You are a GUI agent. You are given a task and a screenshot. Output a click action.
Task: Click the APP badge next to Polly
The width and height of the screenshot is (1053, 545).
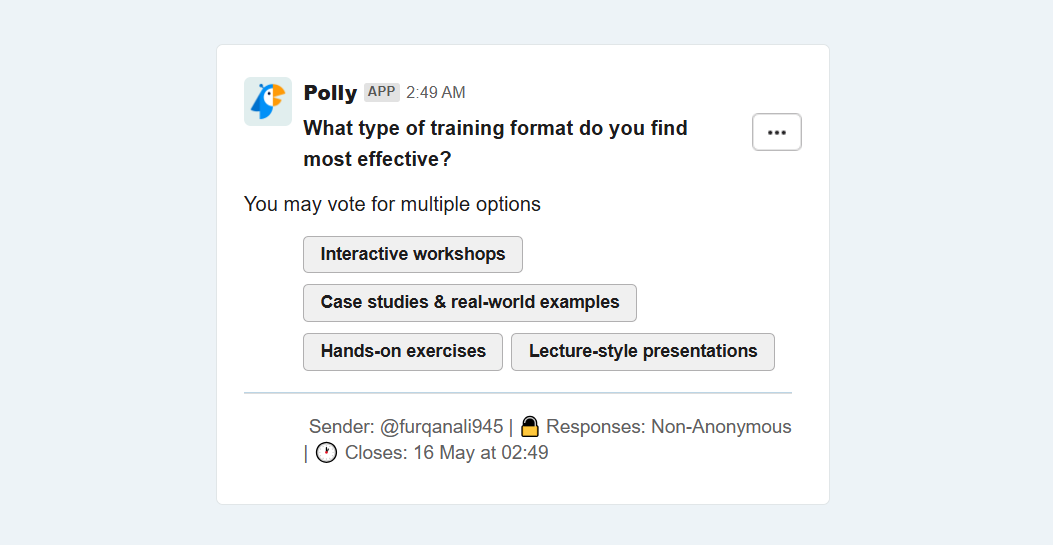point(381,92)
